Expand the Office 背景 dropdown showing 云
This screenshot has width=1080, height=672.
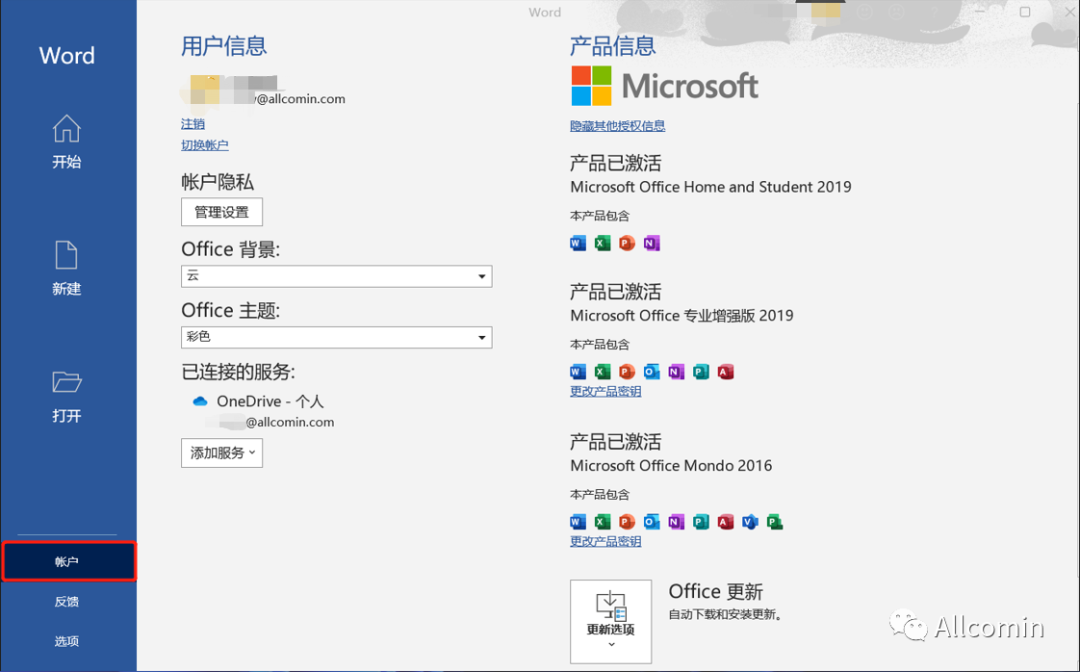coord(336,276)
